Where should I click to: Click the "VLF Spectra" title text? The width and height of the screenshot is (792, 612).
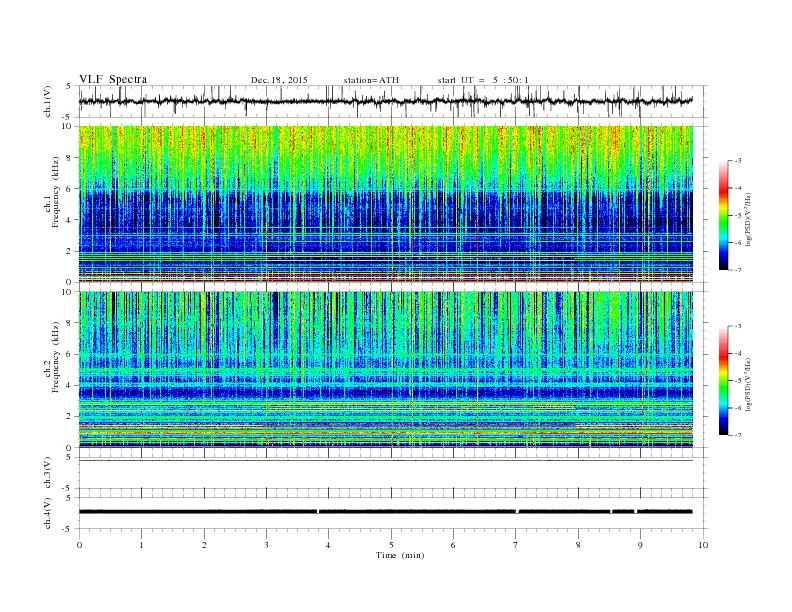click(x=113, y=79)
